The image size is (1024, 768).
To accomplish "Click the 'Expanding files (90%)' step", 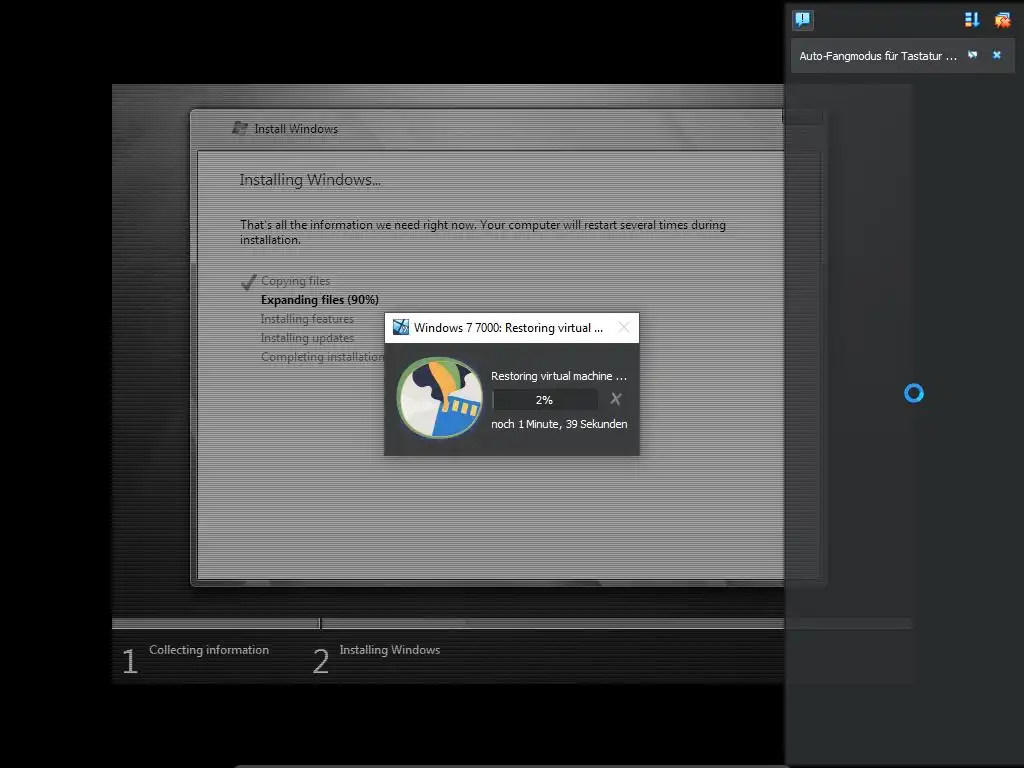I will tap(320, 300).
